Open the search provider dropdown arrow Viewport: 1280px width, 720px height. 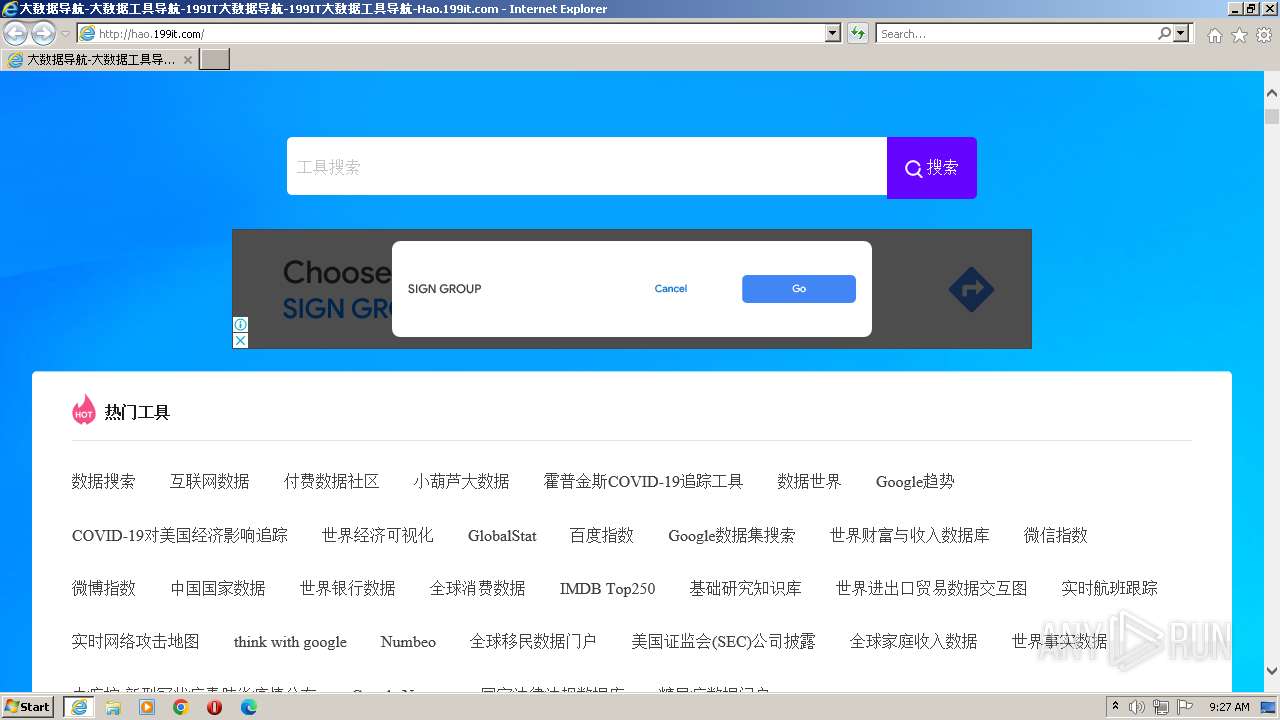pos(1182,34)
